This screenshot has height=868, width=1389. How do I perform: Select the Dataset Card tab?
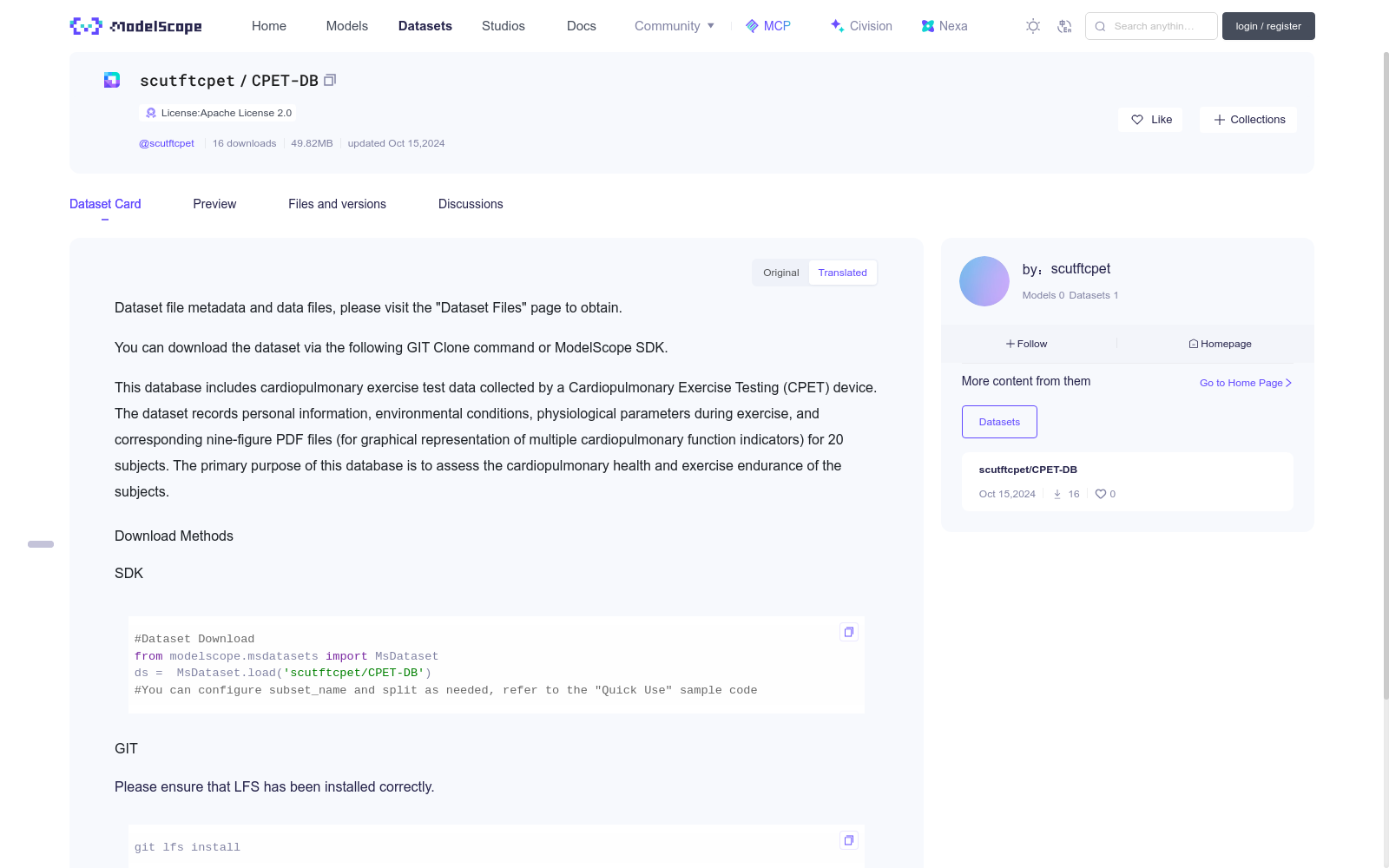click(x=105, y=204)
